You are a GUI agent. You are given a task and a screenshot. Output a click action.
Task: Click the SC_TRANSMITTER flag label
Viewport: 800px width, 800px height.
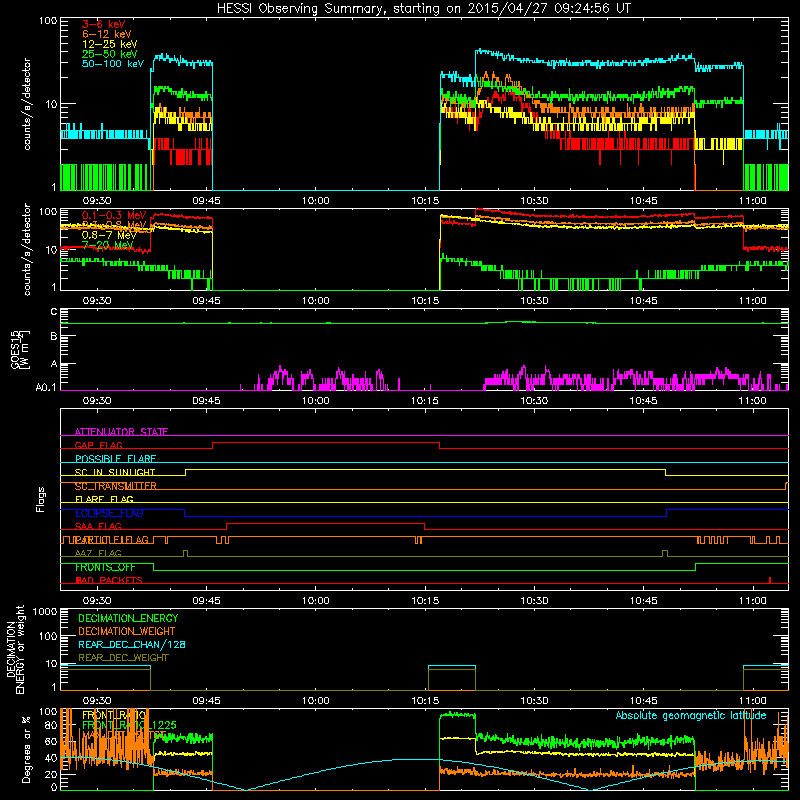(x=116, y=486)
